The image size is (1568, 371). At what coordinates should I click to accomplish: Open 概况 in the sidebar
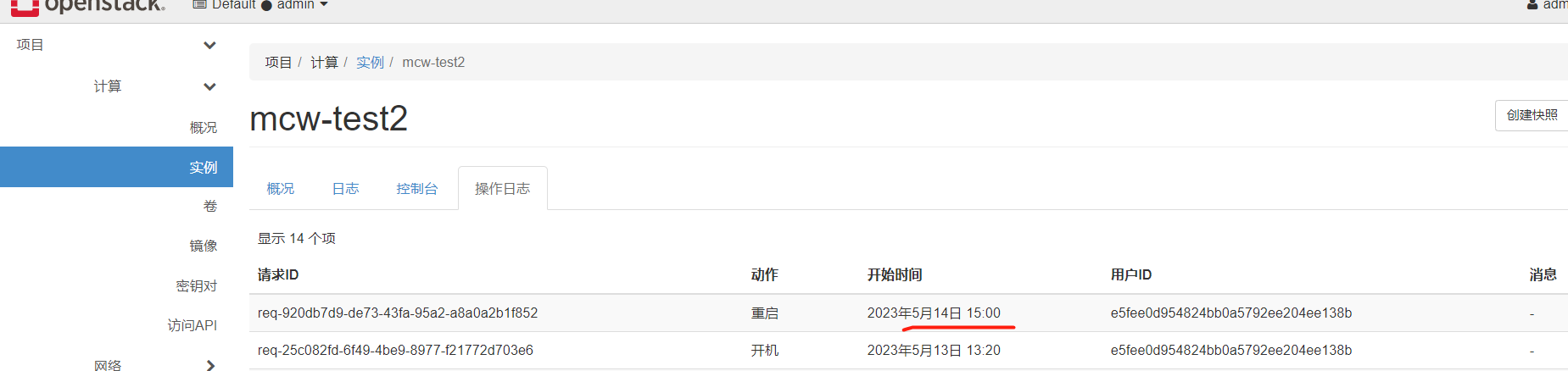click(203, 127)
